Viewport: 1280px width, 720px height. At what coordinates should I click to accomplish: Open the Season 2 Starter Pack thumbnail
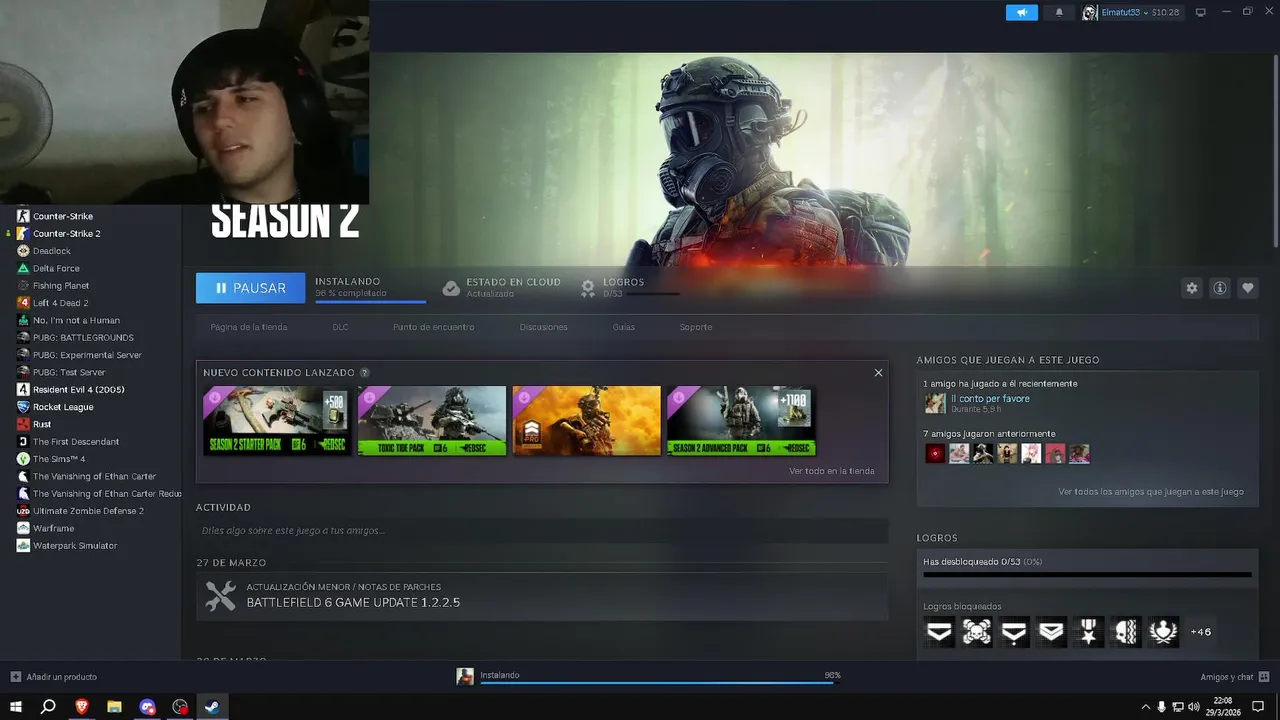(277, 421)
